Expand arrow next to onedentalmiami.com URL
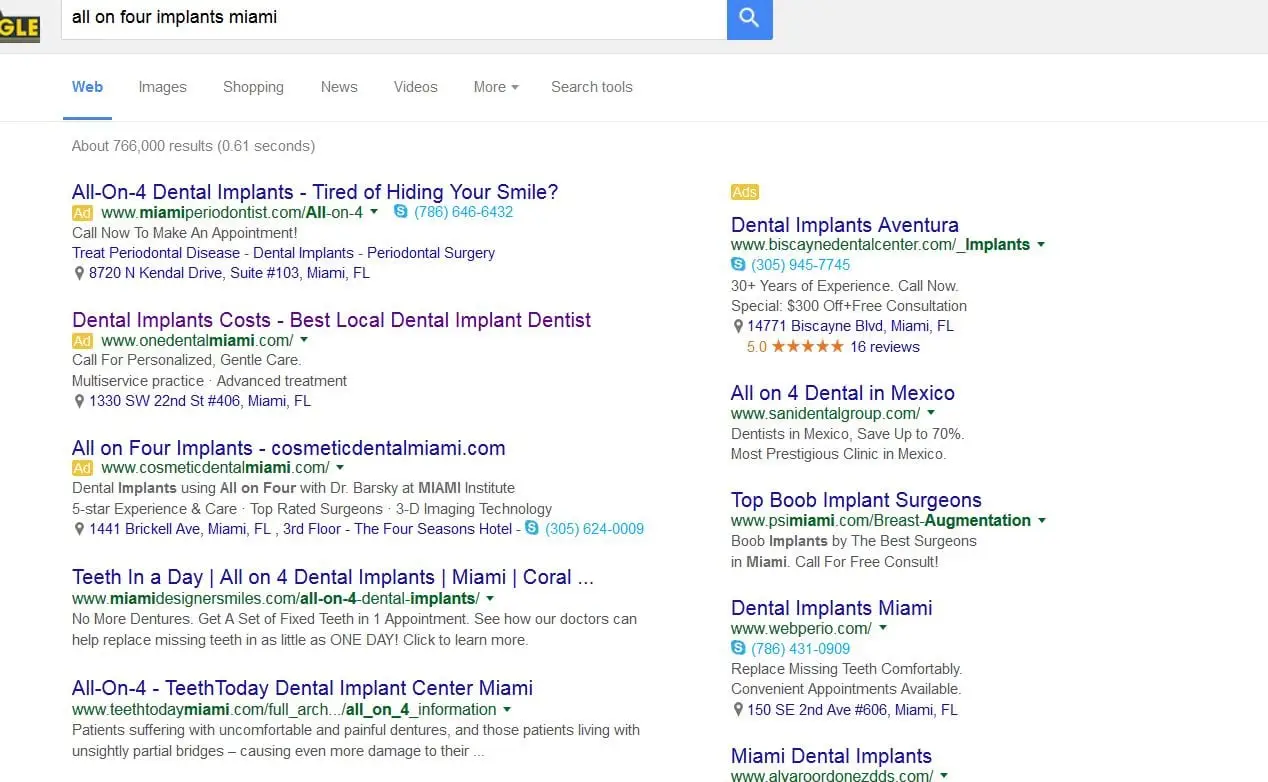This screenshot has width=1268, height=782. tap(305, 340)
